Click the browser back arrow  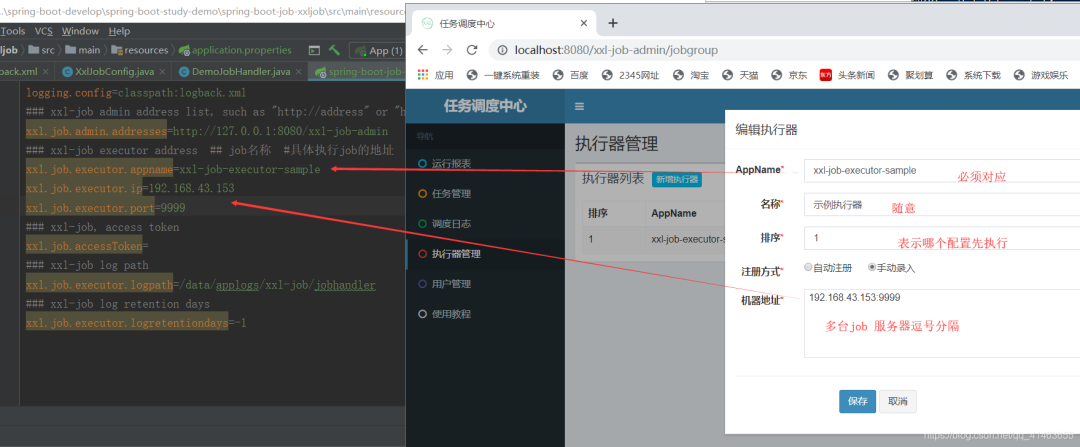pos(423,50)
